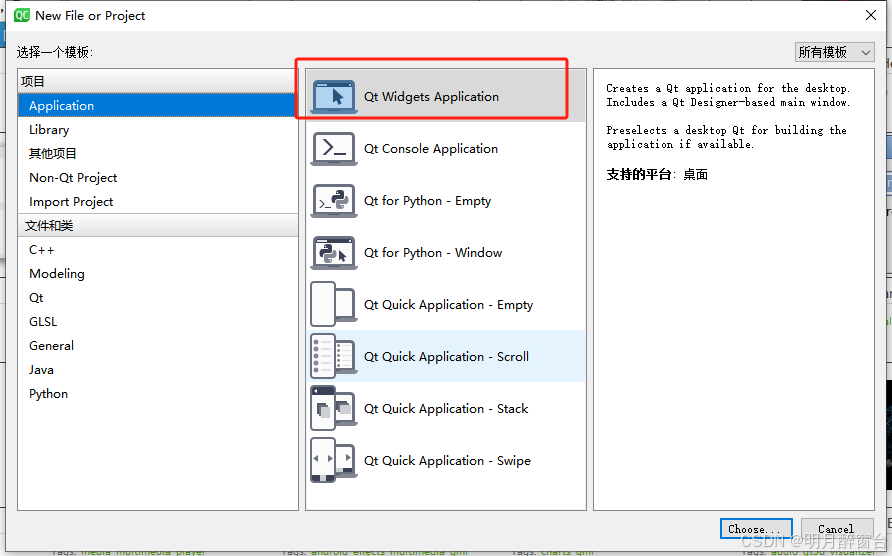Click the Choose... button
The image size is (892, 556).
tap(756, 529)
